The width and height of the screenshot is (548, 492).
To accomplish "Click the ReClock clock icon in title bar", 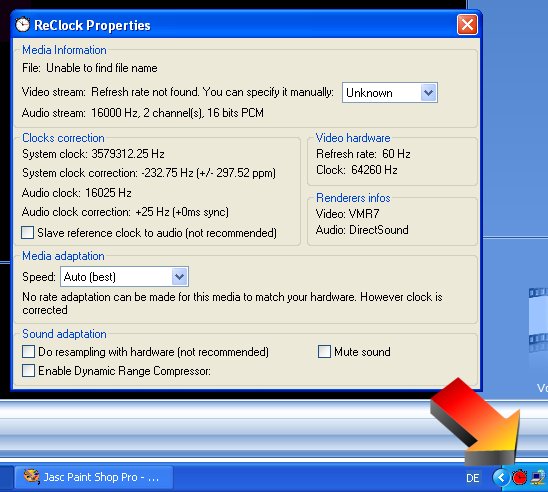I will [23, 24].
